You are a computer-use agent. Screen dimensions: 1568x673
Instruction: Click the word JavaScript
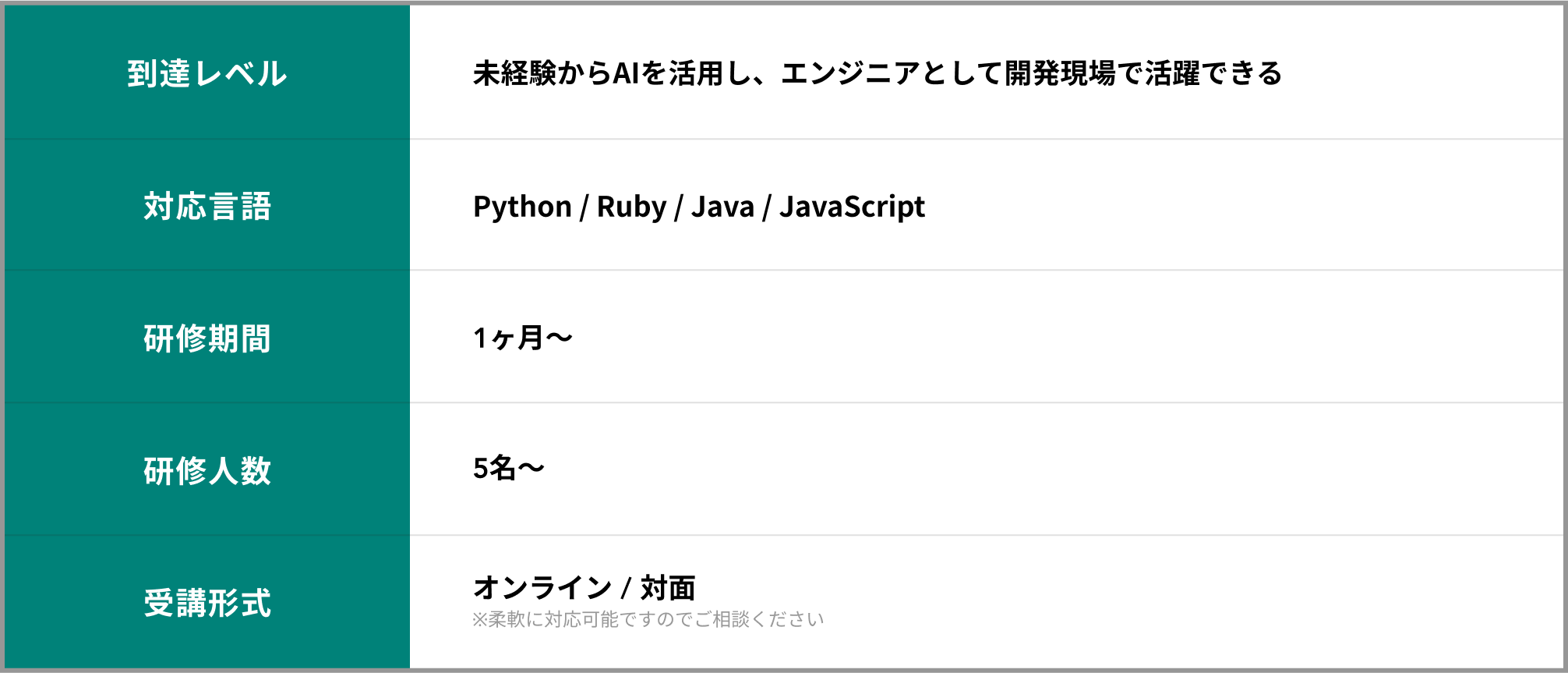(852, 207)
